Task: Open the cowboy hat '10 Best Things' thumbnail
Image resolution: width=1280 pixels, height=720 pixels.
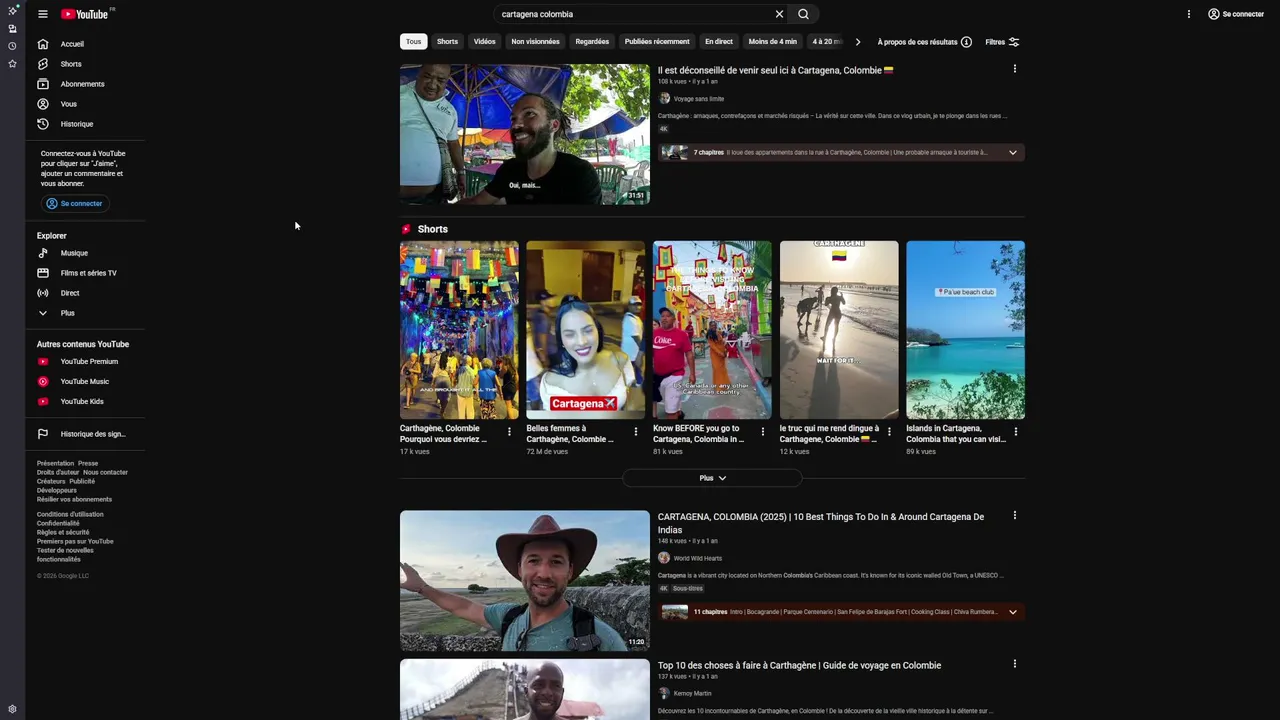Action: (x=525, y=581)
